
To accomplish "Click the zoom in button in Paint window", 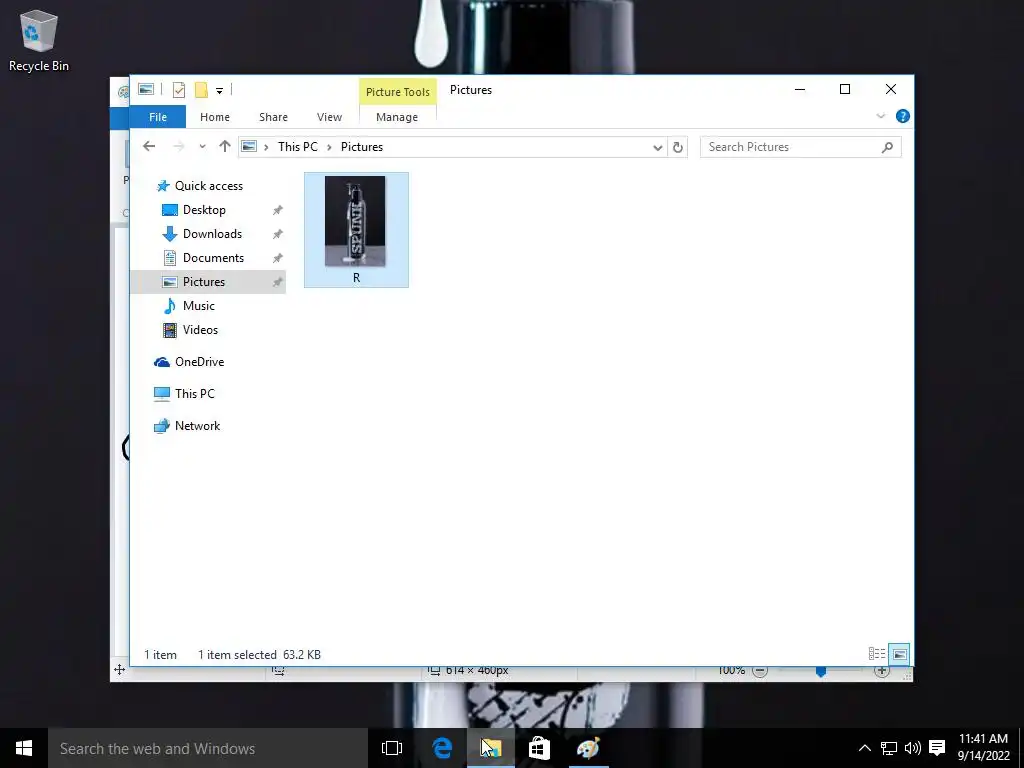I will tap(882, 671).
